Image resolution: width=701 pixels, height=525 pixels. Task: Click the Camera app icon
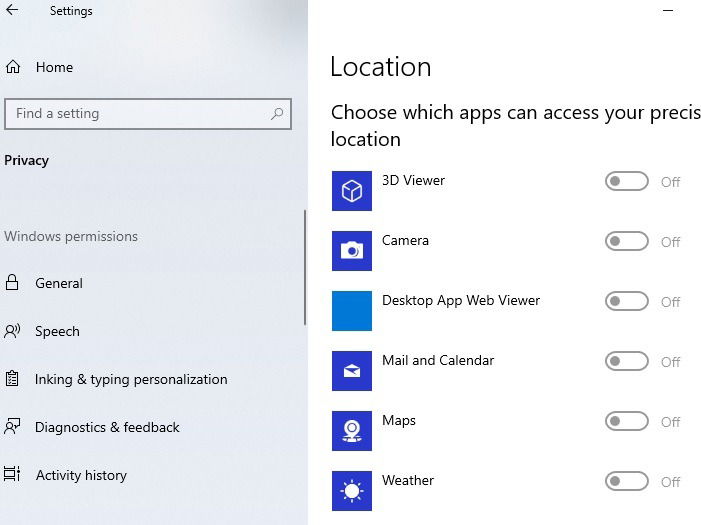(x=352, y=251)
